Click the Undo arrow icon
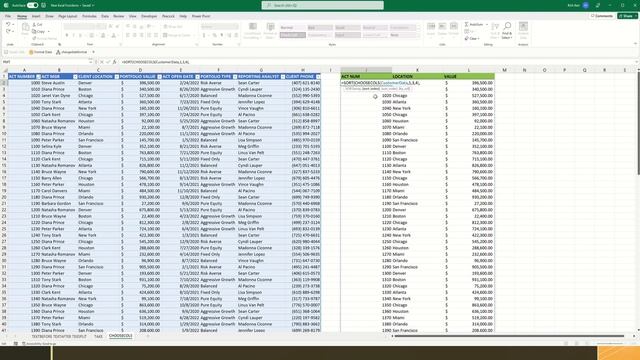The height and width of the screenshot is (360, 640). [x=8, y=25]
